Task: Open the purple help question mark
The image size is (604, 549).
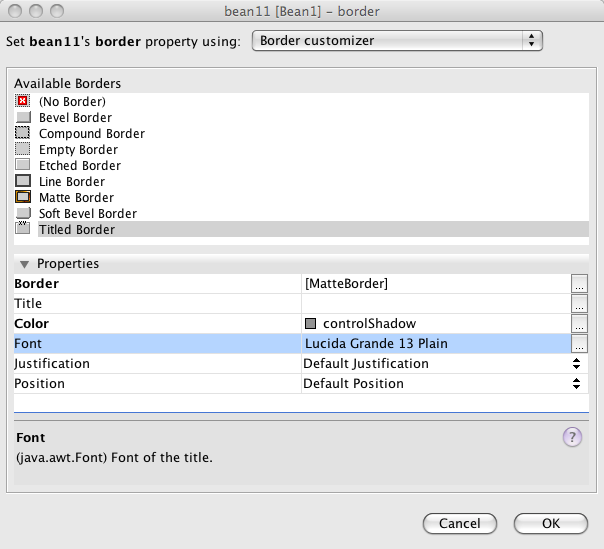Action: coord(572,437)
